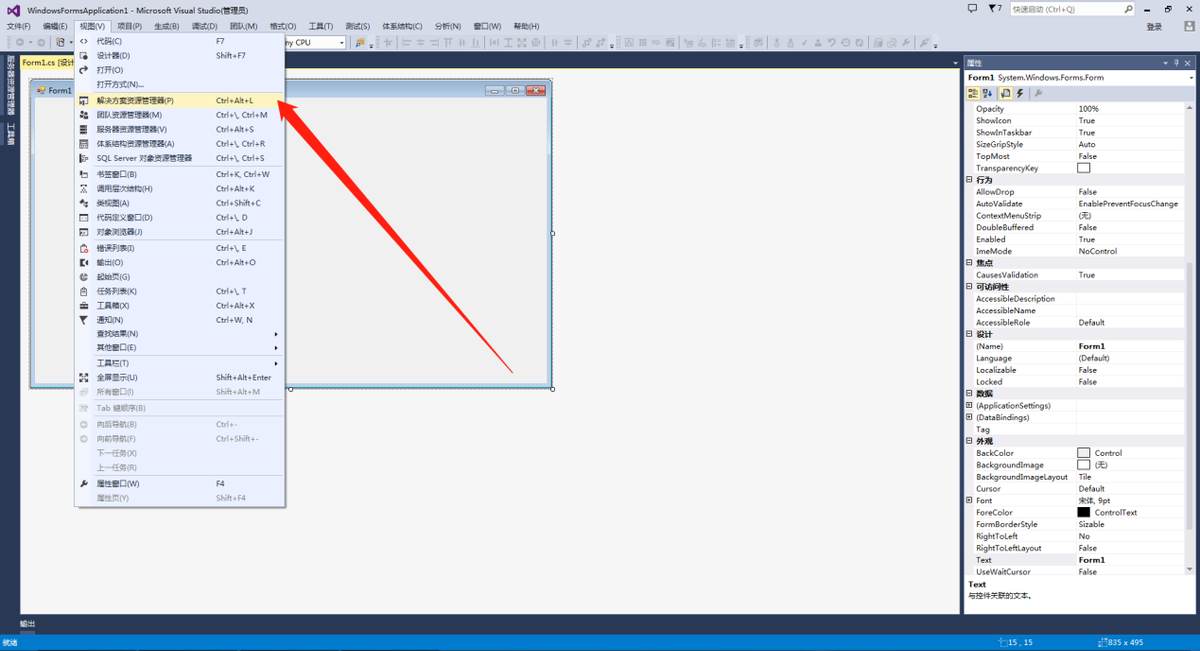Image resolution: width=1200 pixels, height=651 pixels.
Task: Open the 调试(D) menu
Action: [205, 26]
